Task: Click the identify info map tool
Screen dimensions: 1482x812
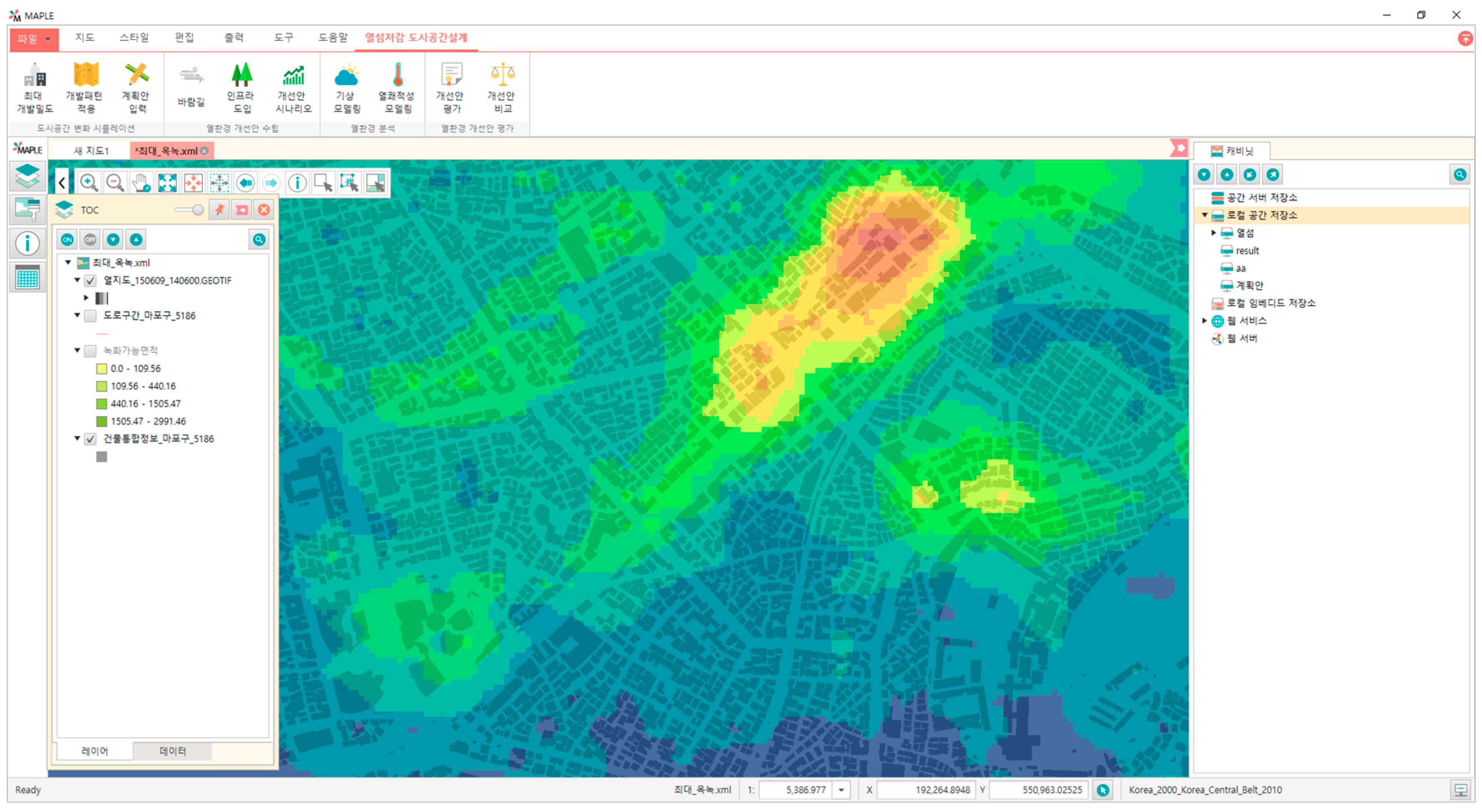Action: click(297, 183)
